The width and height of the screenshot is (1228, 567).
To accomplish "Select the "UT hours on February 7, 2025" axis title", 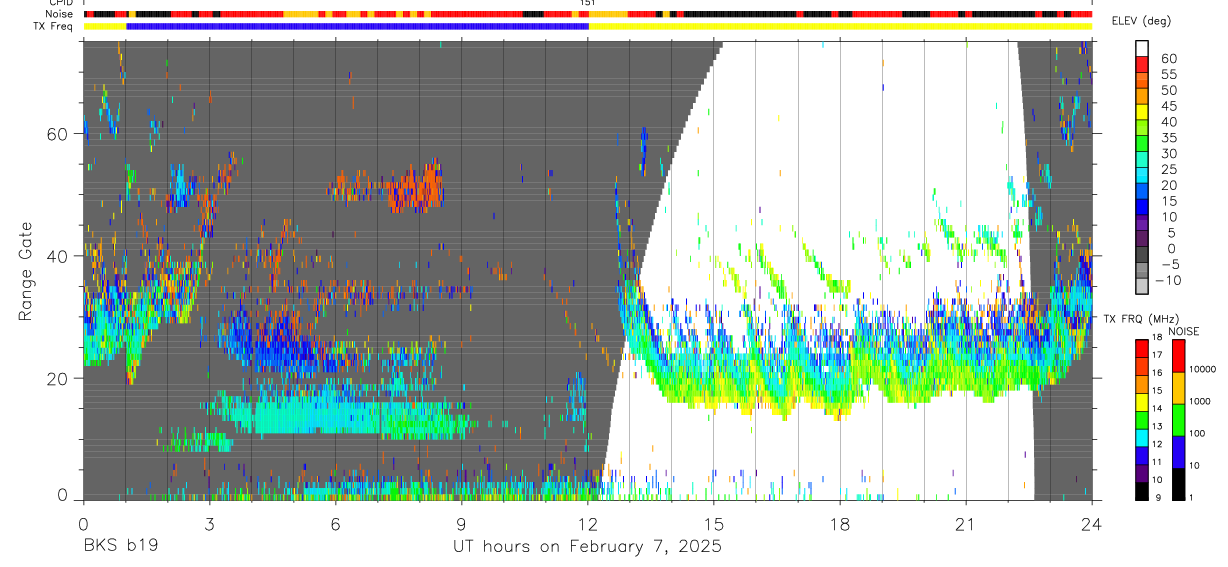I will [x=587, y=547].
